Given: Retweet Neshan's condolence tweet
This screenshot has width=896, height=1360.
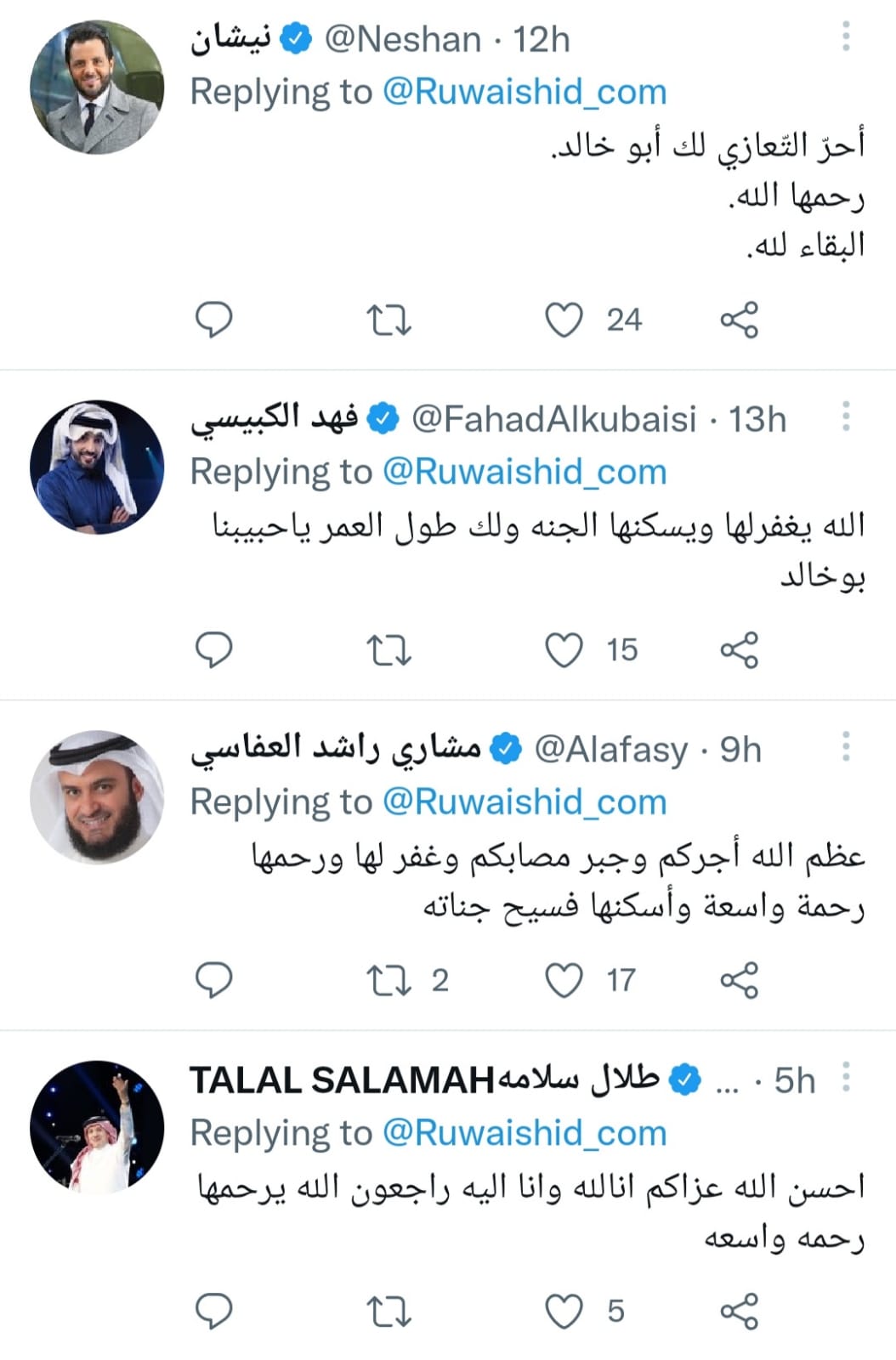Looking at the screenshot, I should 388,320.
